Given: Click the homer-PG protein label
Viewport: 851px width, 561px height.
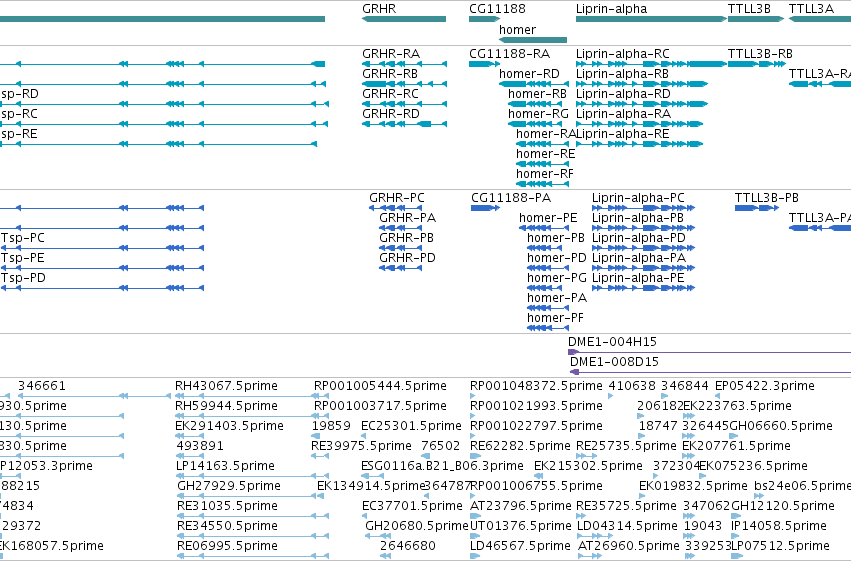Looking at the screenshot, I should coord(556,278).
